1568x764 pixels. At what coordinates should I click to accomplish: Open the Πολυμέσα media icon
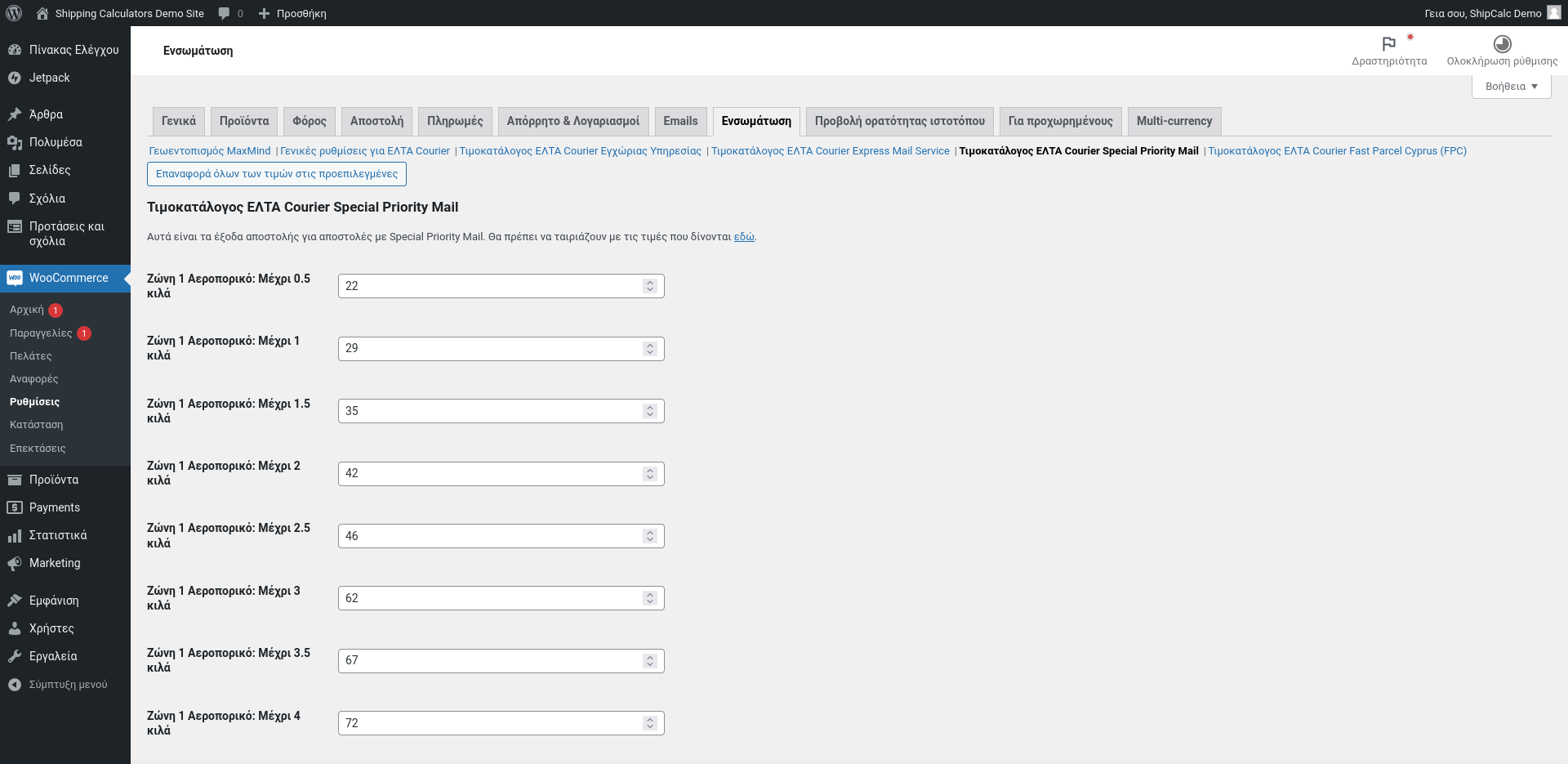[14, 142]
